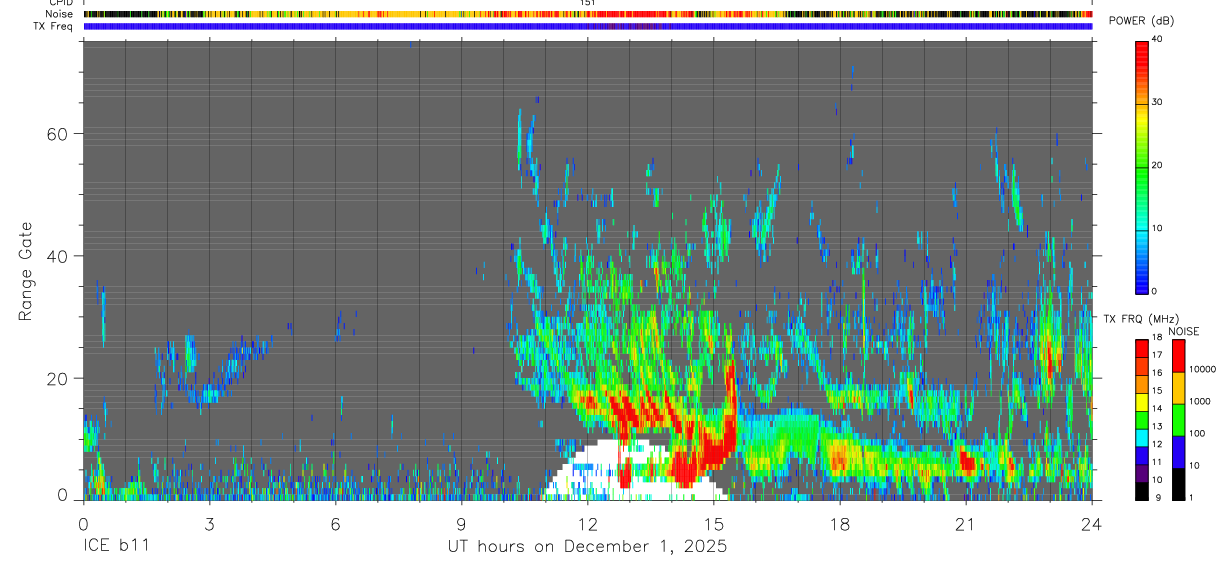
Task: Click the blue NOISE swatch between 10 and 100
Action: pos(1178,452)
